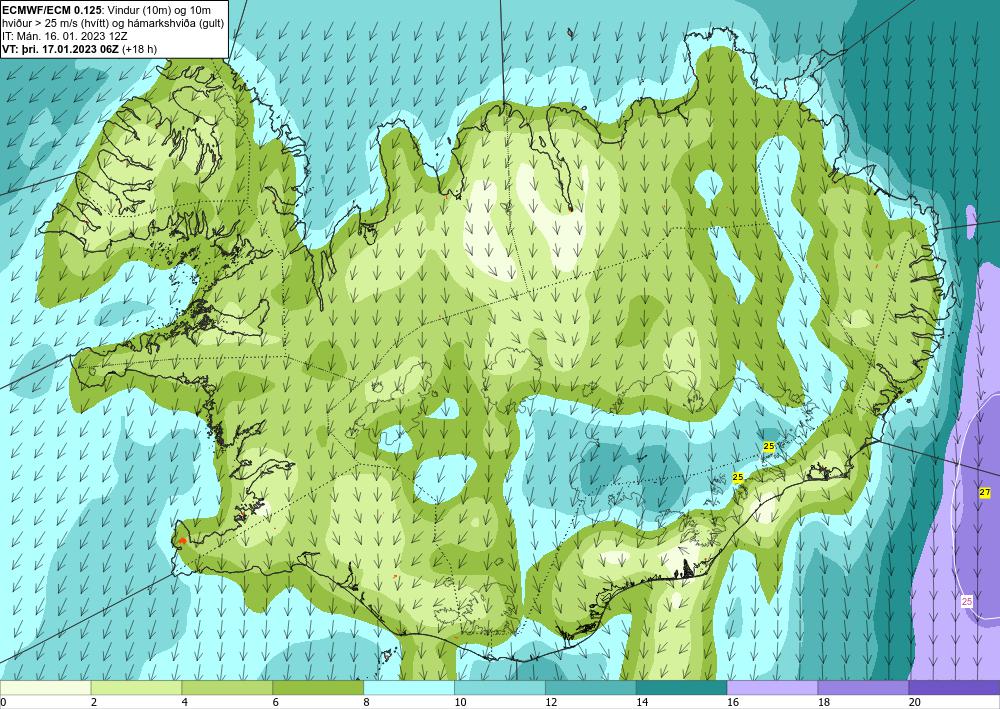Click the white-boxed "25" gust contour label

pos(967,601)
